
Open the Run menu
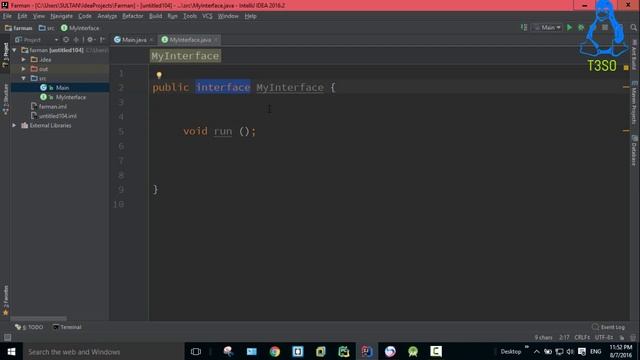[x=172, y=16]
